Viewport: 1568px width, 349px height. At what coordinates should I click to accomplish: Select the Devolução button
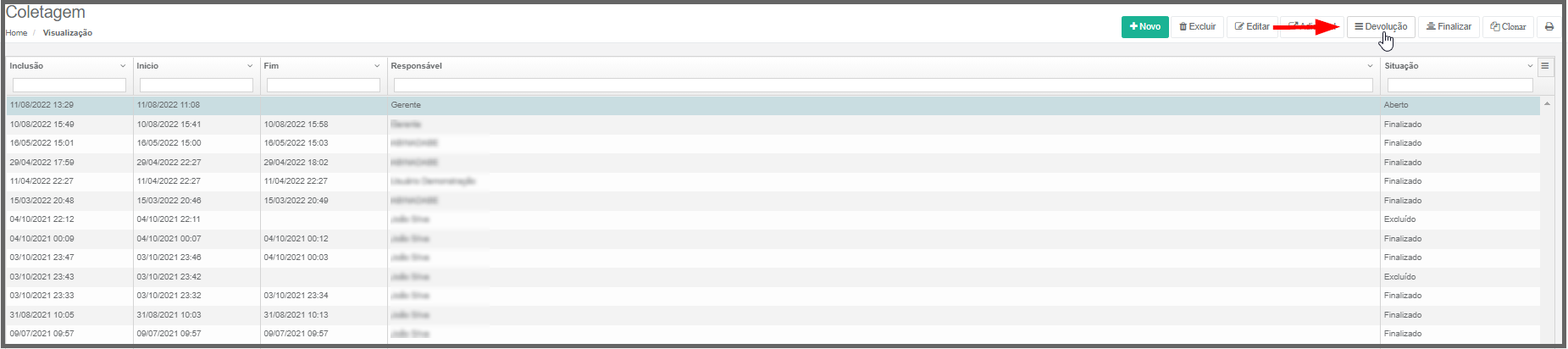[1381, 27]
